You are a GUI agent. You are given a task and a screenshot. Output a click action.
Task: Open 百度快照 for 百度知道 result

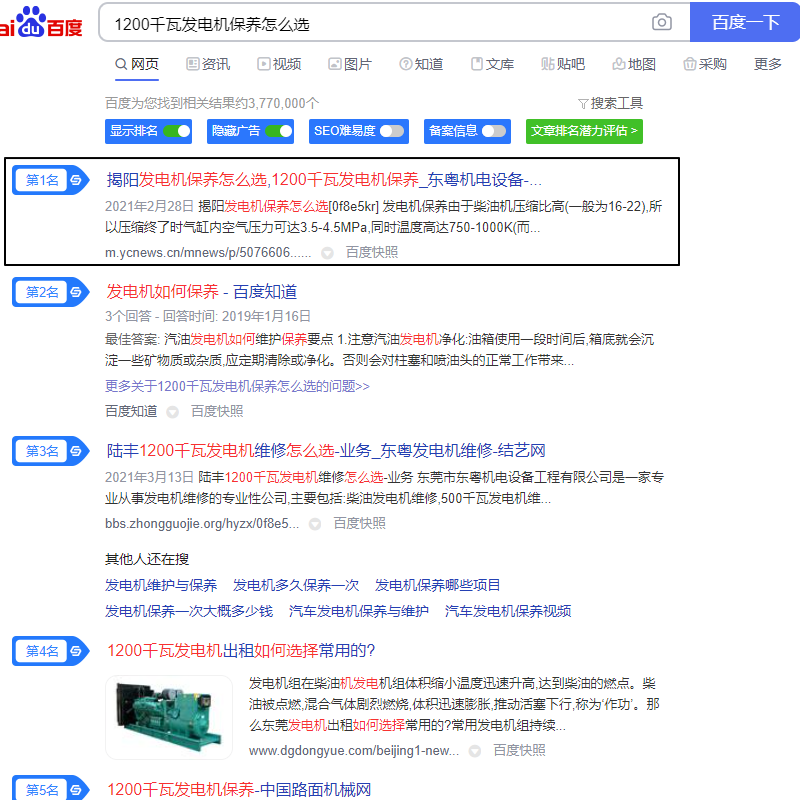(217, 411)
